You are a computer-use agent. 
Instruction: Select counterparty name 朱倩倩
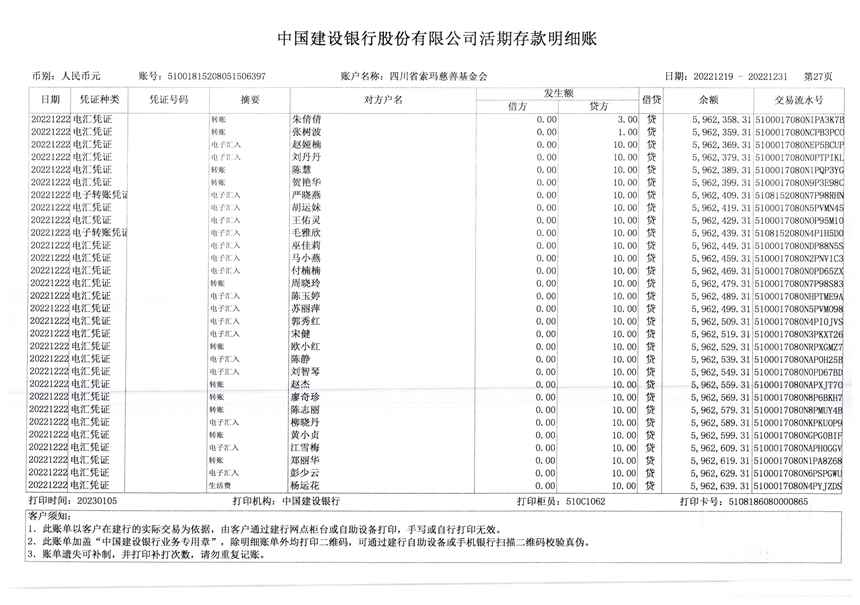click(307, 119)
